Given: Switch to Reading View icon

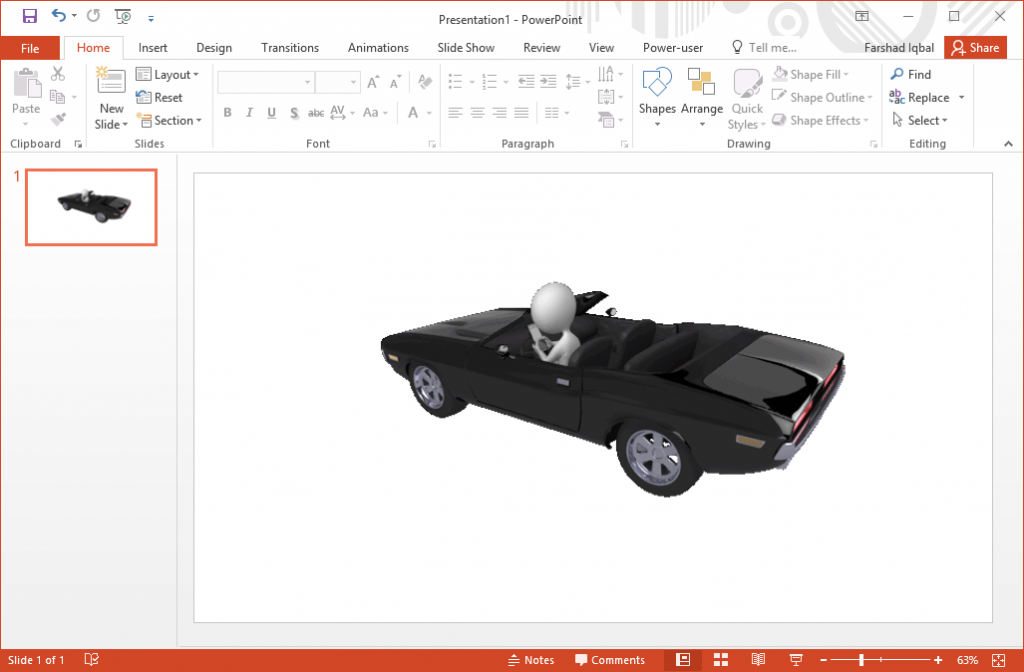Looking at the screenshot, I should (x=758, y=660).
